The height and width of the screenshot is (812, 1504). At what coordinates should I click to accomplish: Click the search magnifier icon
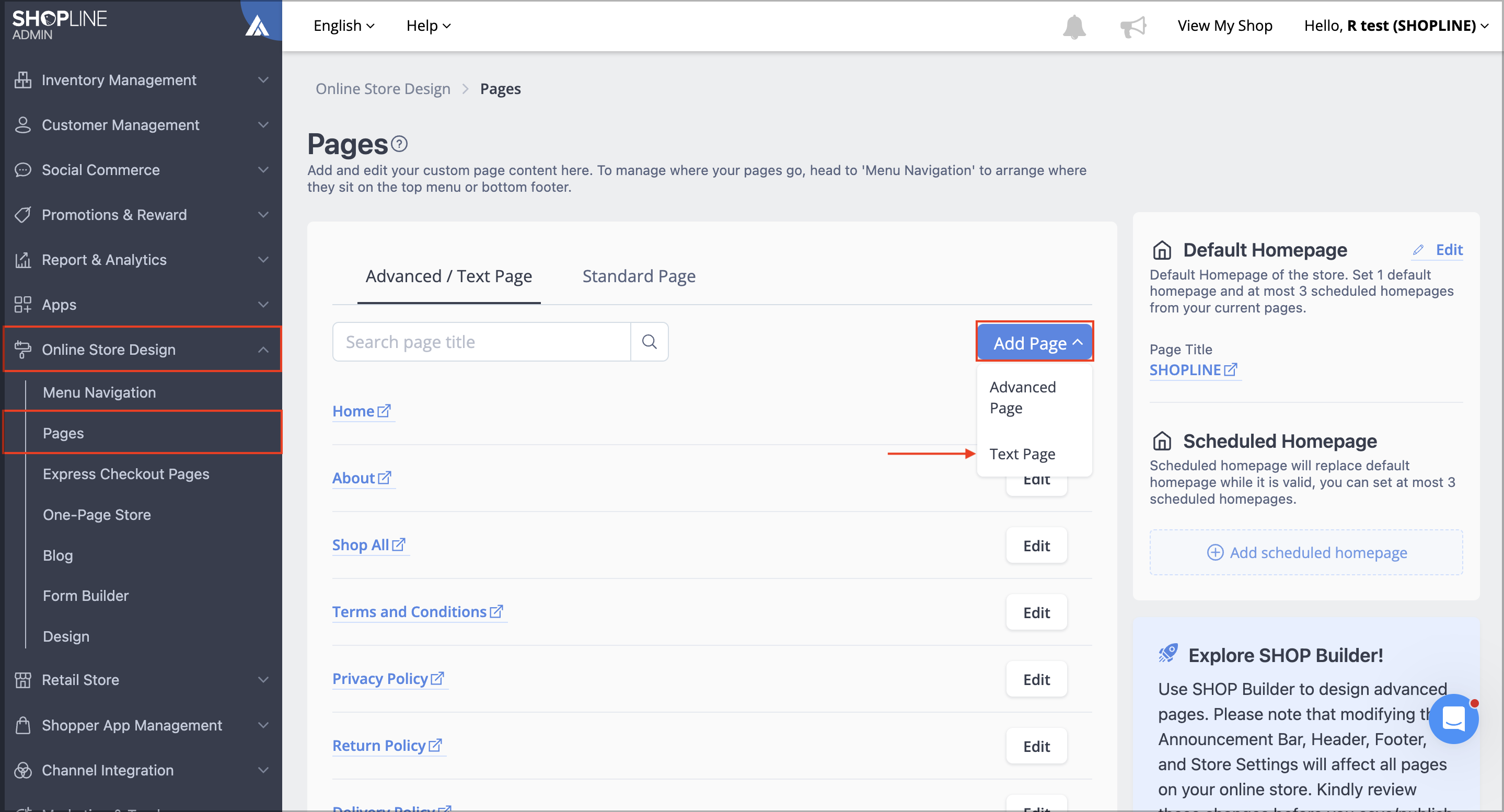pyautogui.click(x=649, y=342)
